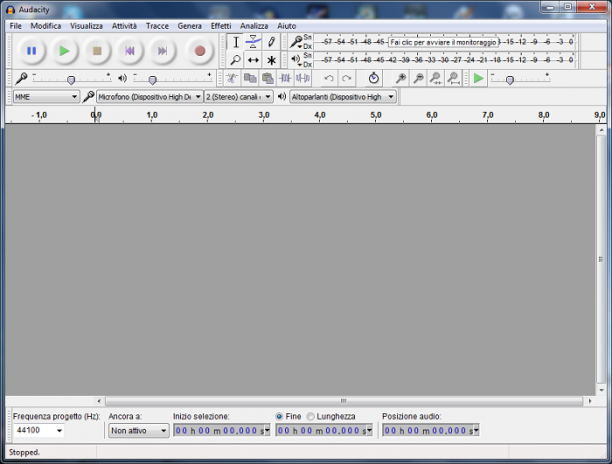Start playback with the green Play button
The width and height of the screenshot is (612, 464).
coord(64,51)
